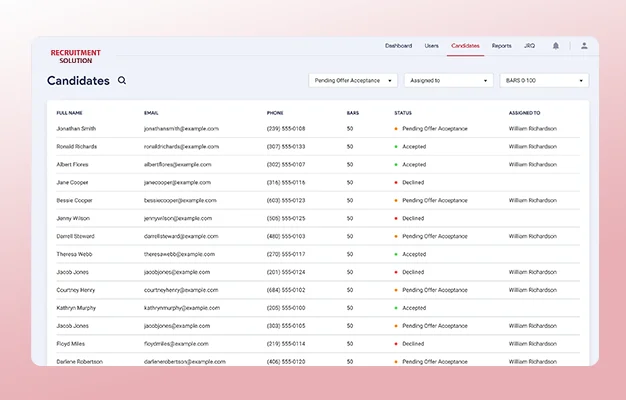This screenshot has height=400, width=626.
Task: Click phone number (302) 555-0107
Action: point(286,164)
